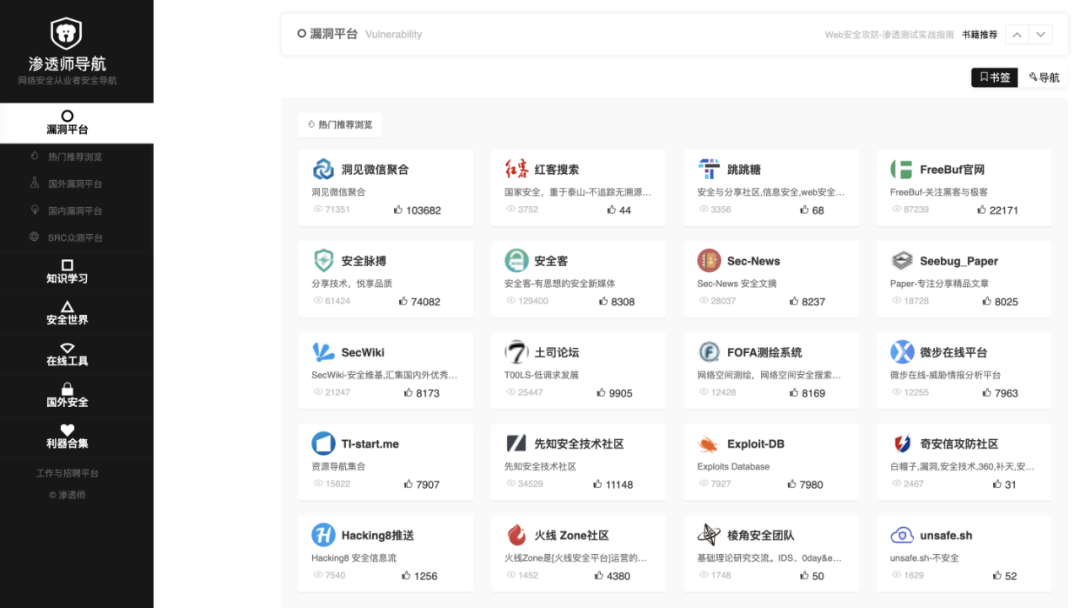Show previous recommendation with up chevron

[1017, 34]
